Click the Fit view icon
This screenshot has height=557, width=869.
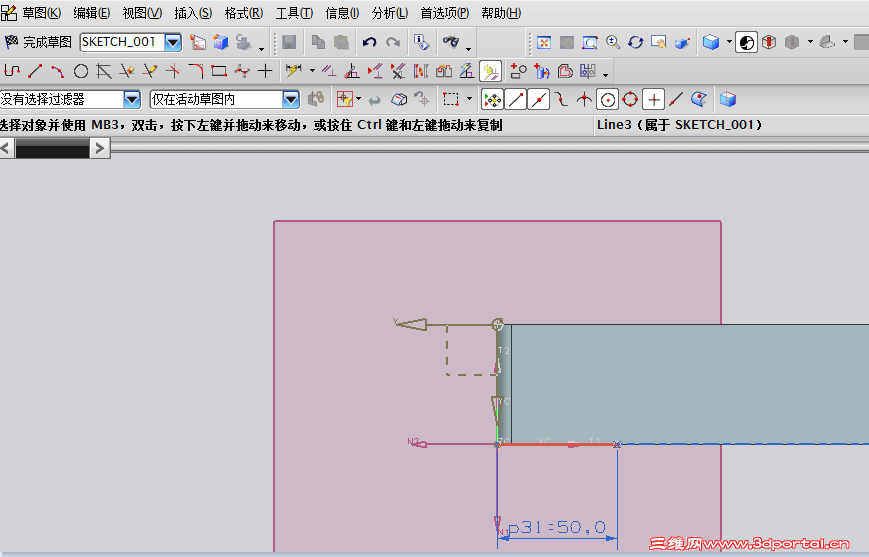click(x=544, y=43)
